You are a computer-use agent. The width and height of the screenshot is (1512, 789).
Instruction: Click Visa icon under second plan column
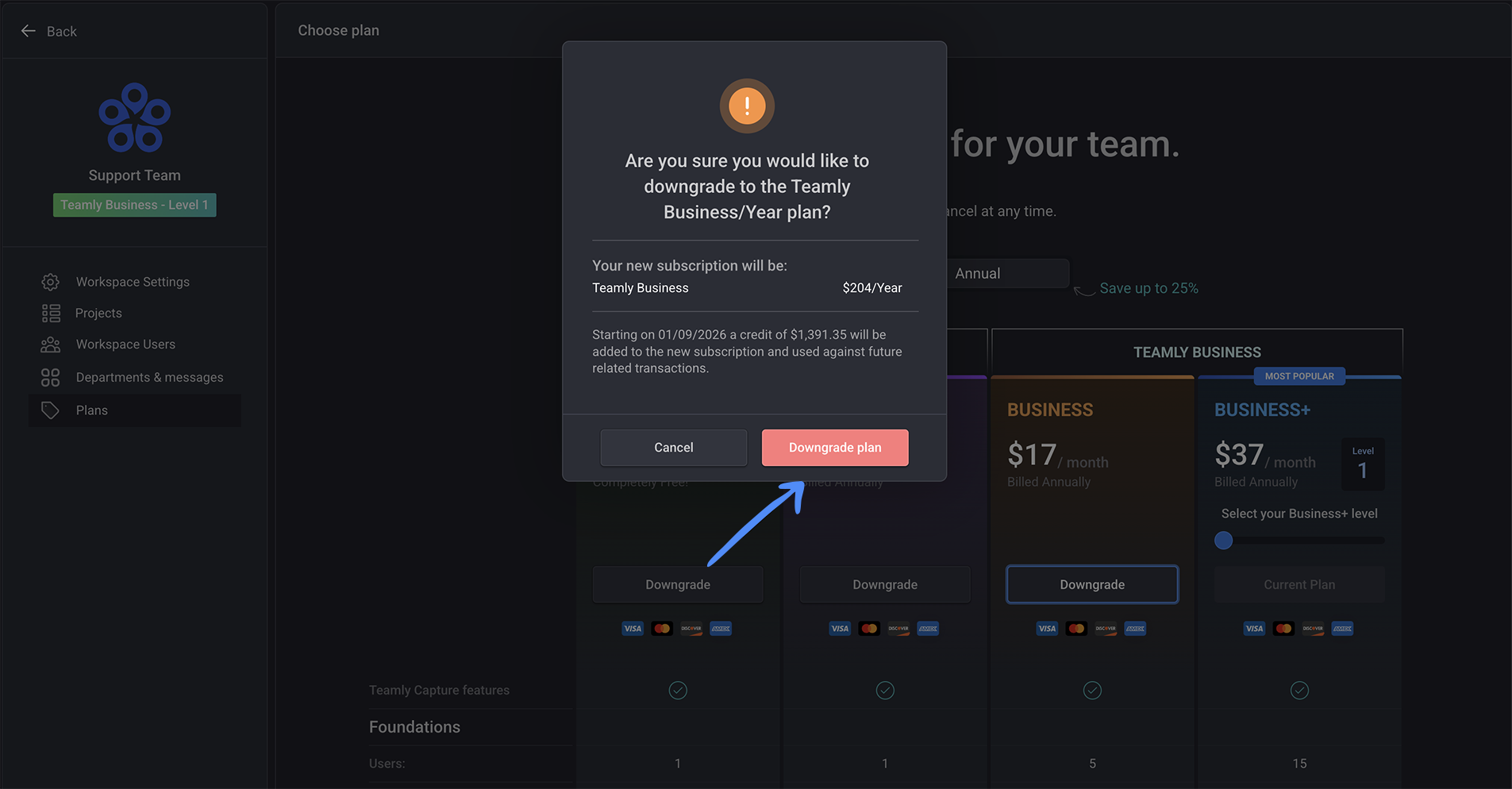[x=840, y=629]
